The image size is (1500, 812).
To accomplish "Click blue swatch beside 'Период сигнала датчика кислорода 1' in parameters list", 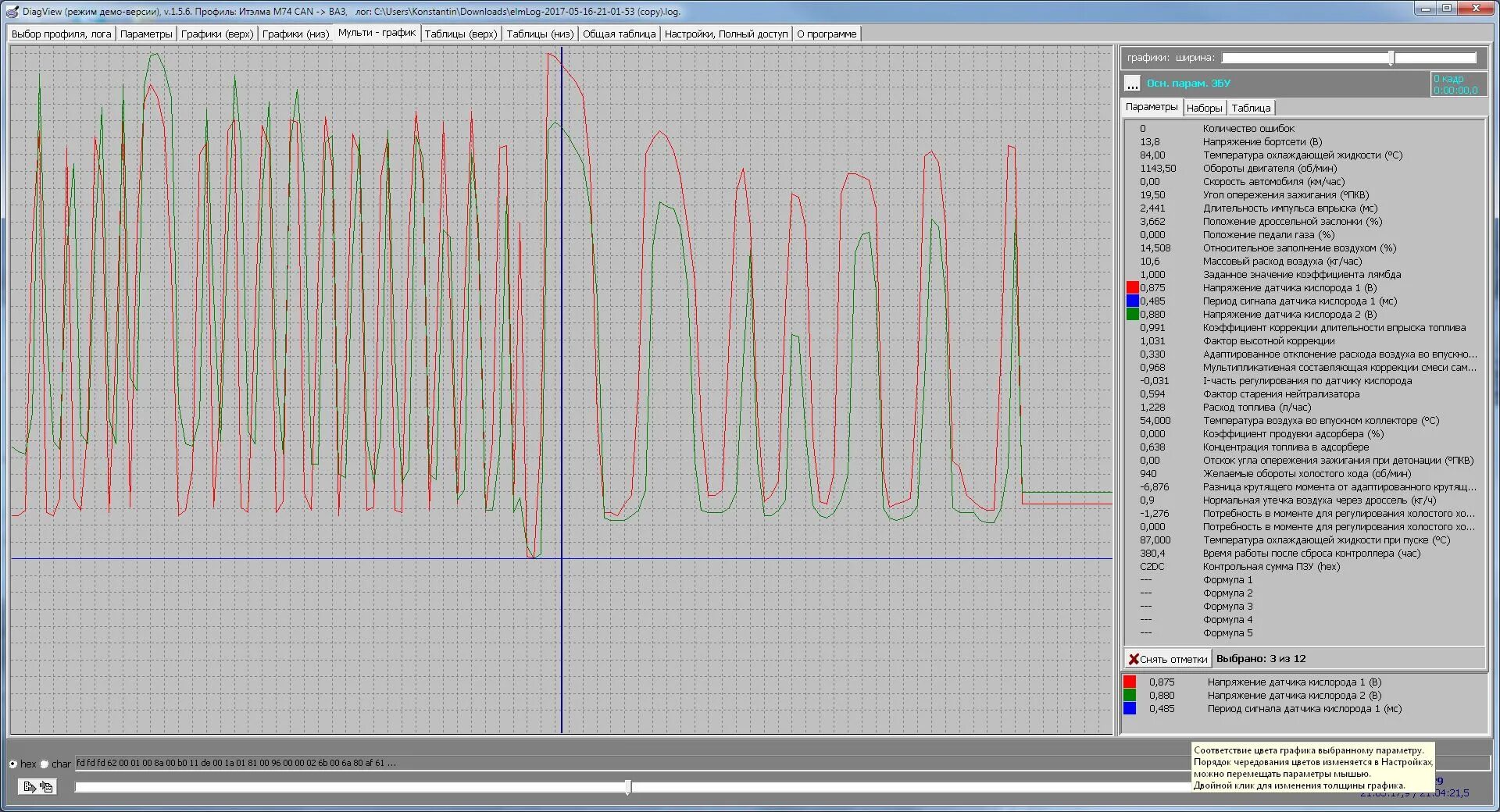I will [x=1132, y=301].
